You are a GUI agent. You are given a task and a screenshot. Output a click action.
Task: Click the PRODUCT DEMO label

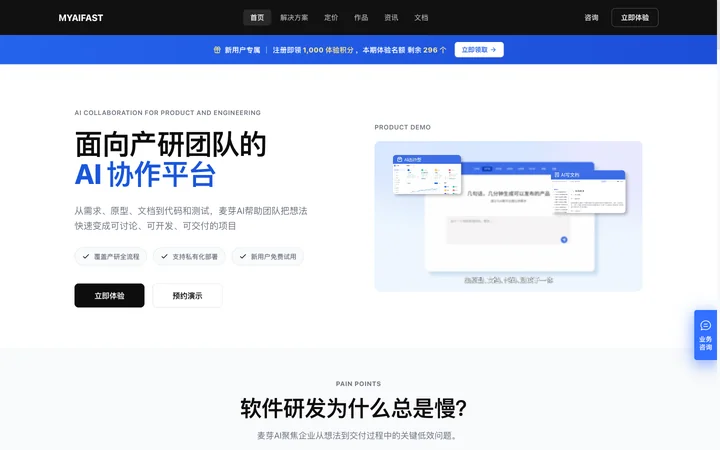pos(403,127)
